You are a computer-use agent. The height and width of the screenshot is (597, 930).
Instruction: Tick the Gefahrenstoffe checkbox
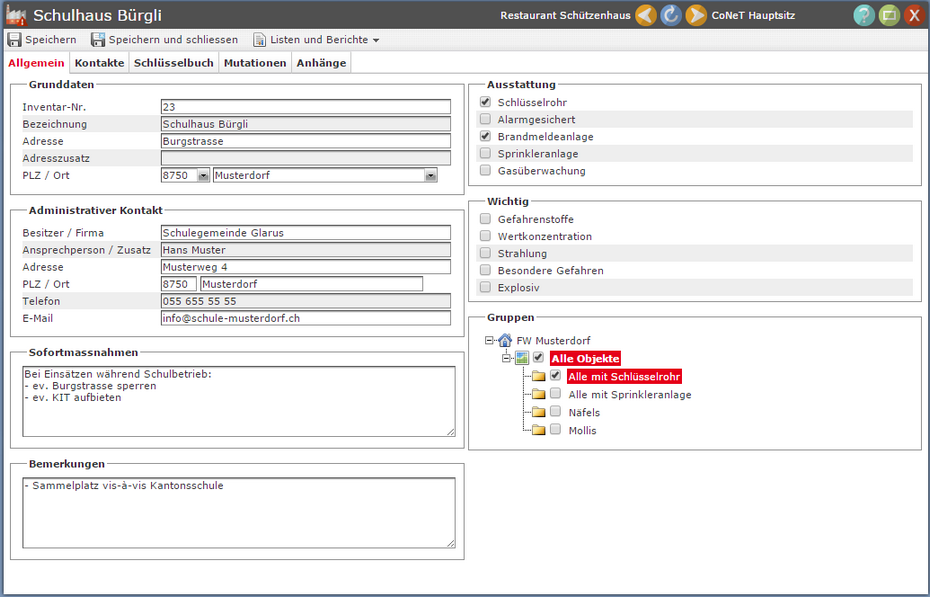pos(486,220)
